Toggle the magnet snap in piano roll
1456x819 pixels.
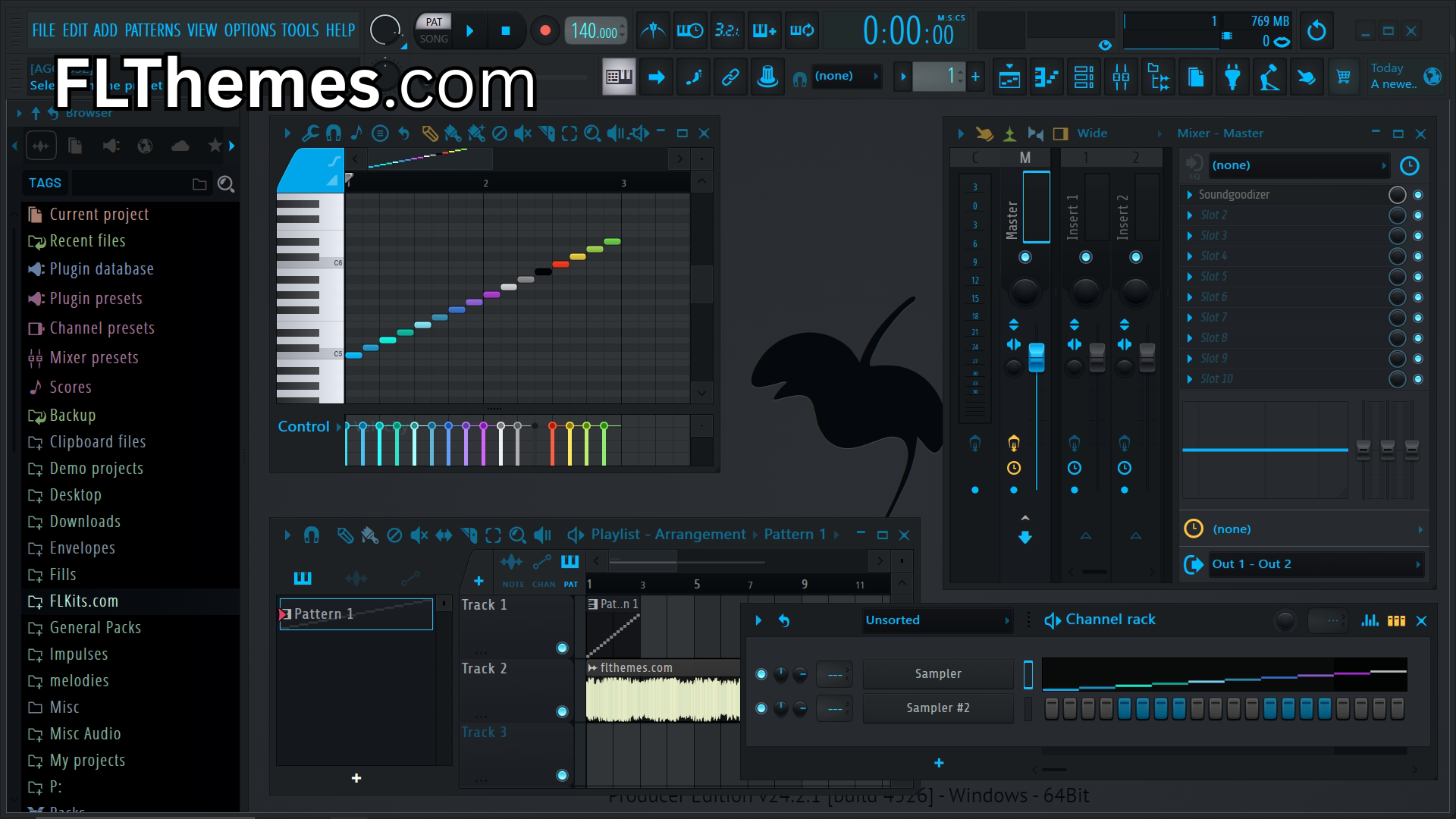coord(334,133)
